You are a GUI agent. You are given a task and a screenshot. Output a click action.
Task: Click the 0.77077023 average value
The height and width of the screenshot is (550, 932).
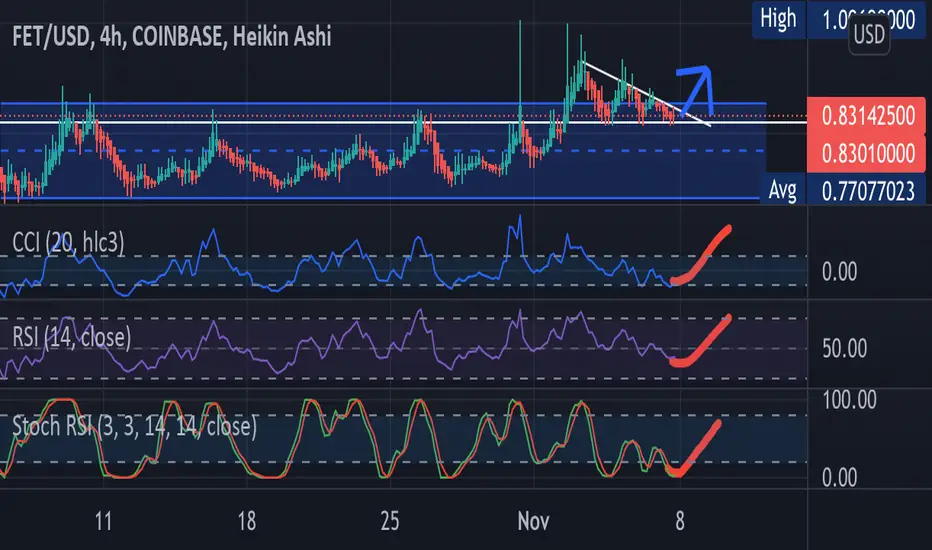click(x=868, y=191)
